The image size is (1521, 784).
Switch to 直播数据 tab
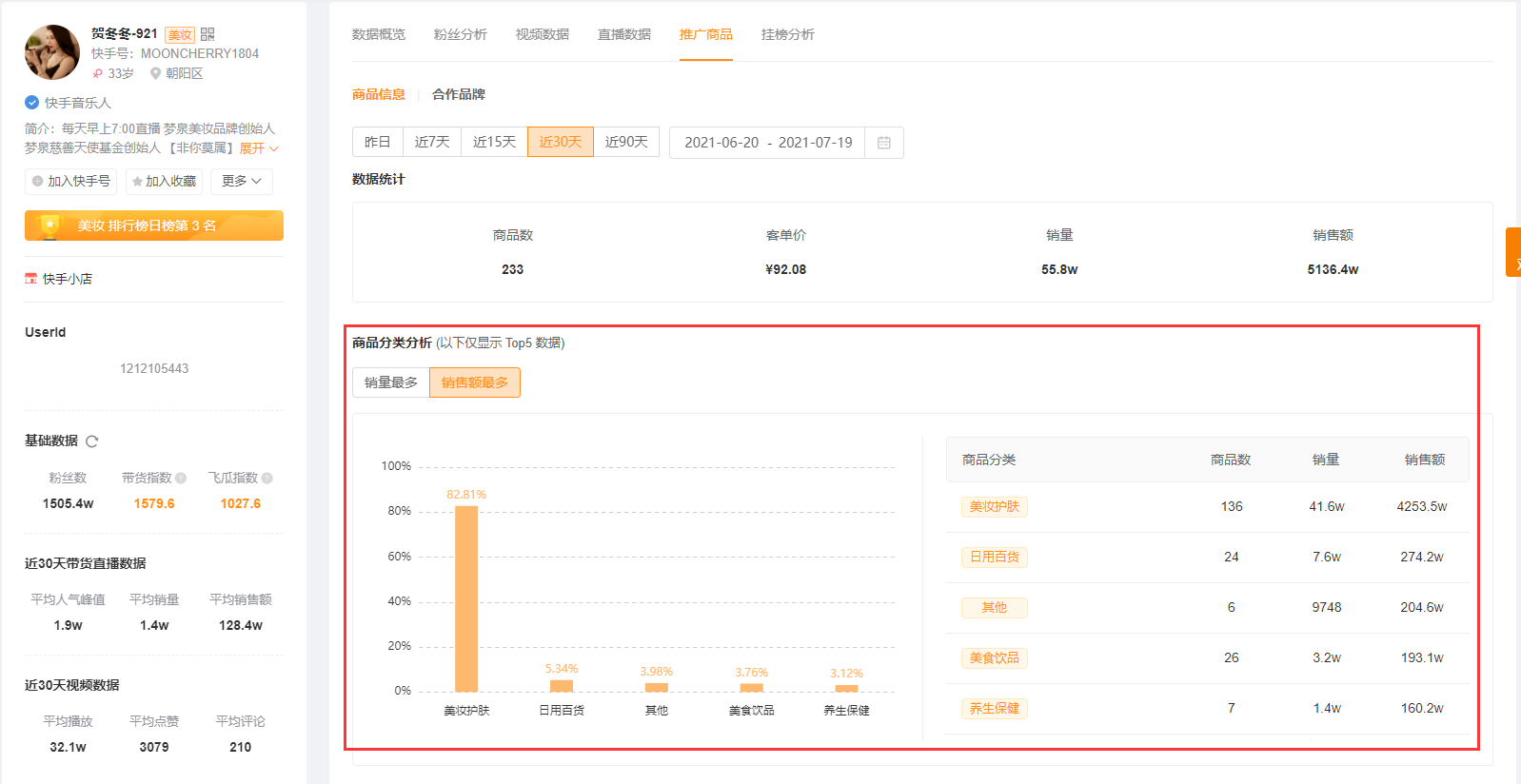coord(624,34)
